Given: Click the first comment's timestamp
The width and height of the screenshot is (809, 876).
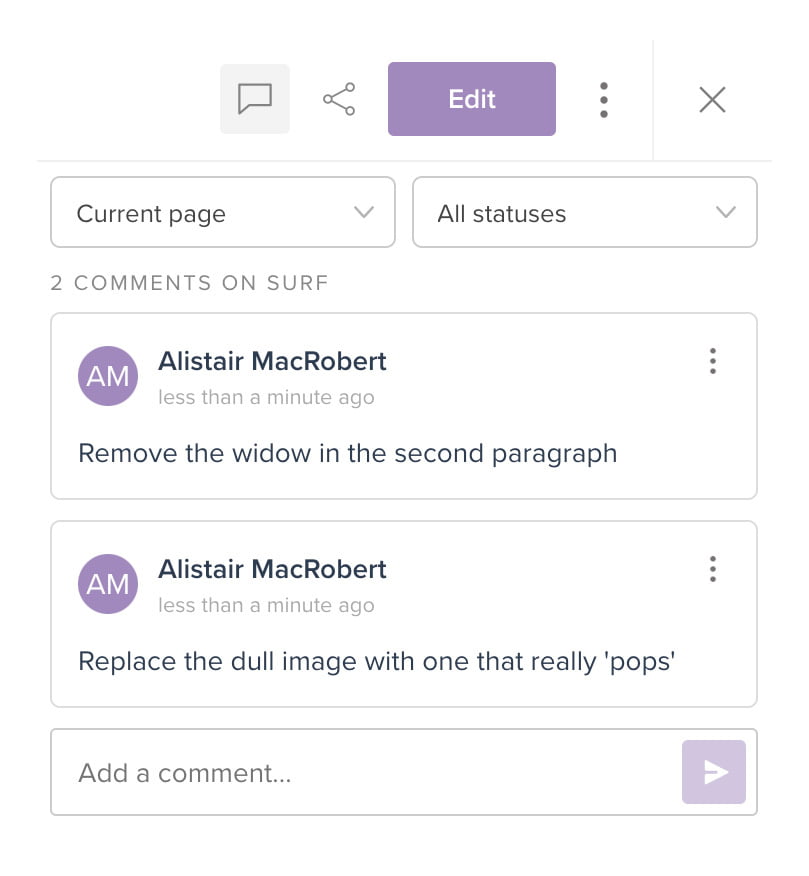Looking at the screenshot, I should (266, 397).
